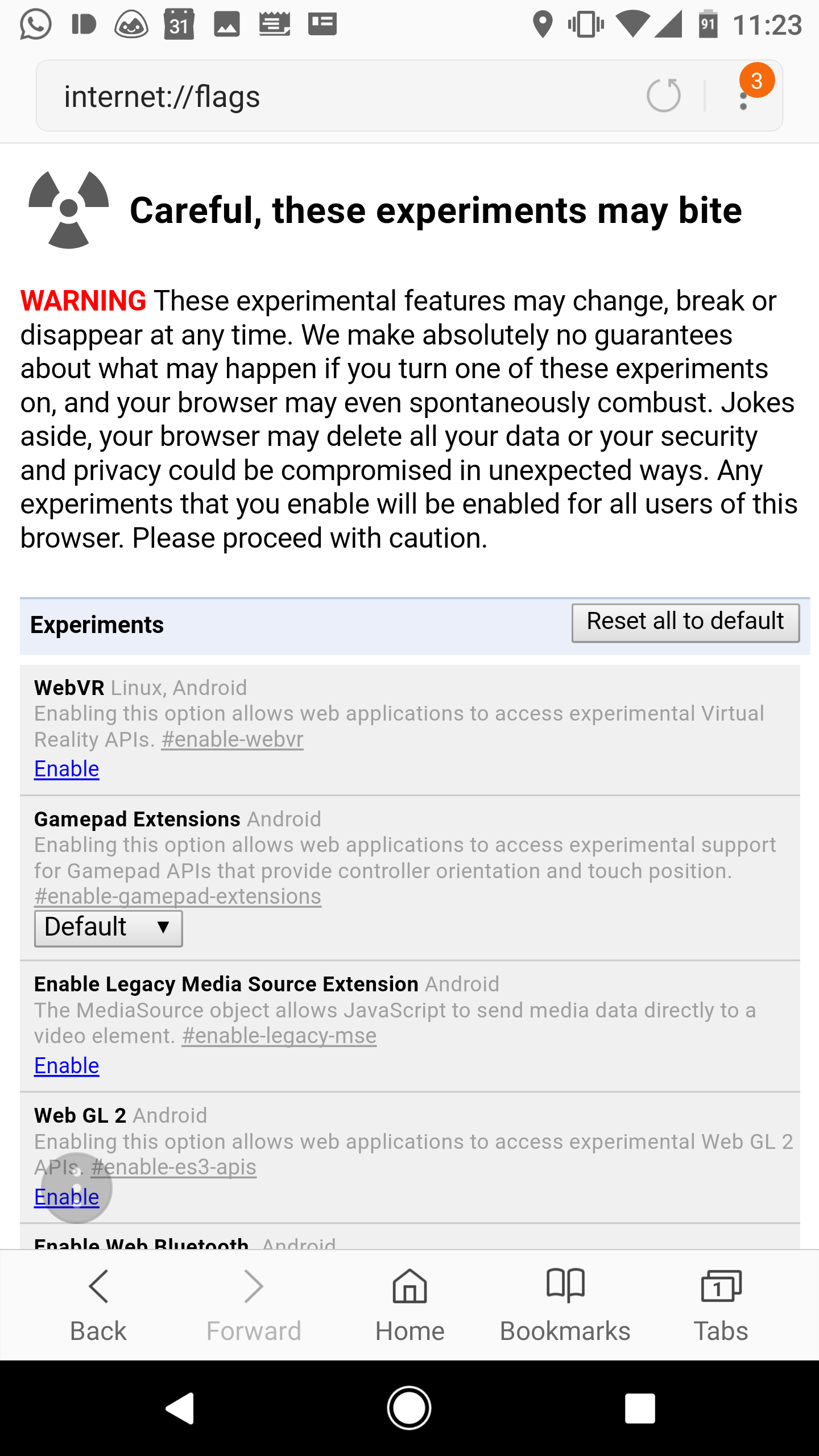819x1456 pixels.
Task: Click the Reset all to default button
Action: pos(685,623)
